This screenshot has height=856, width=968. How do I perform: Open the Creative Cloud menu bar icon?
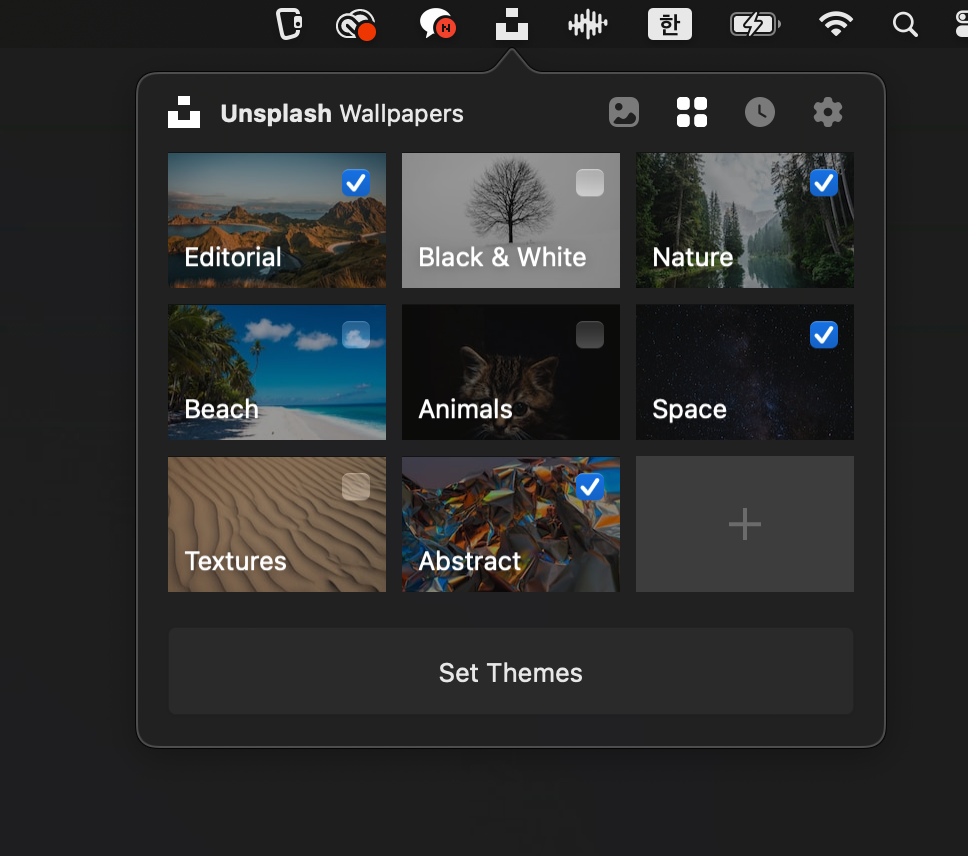[356, 25]
